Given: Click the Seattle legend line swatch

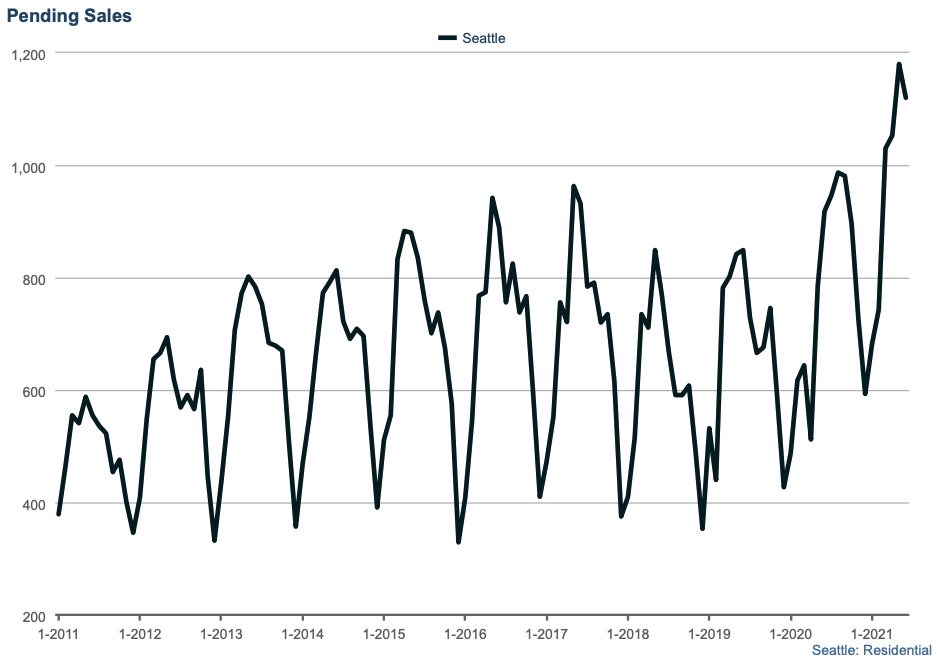Looking at the screenshot, I should click(447, 38).
